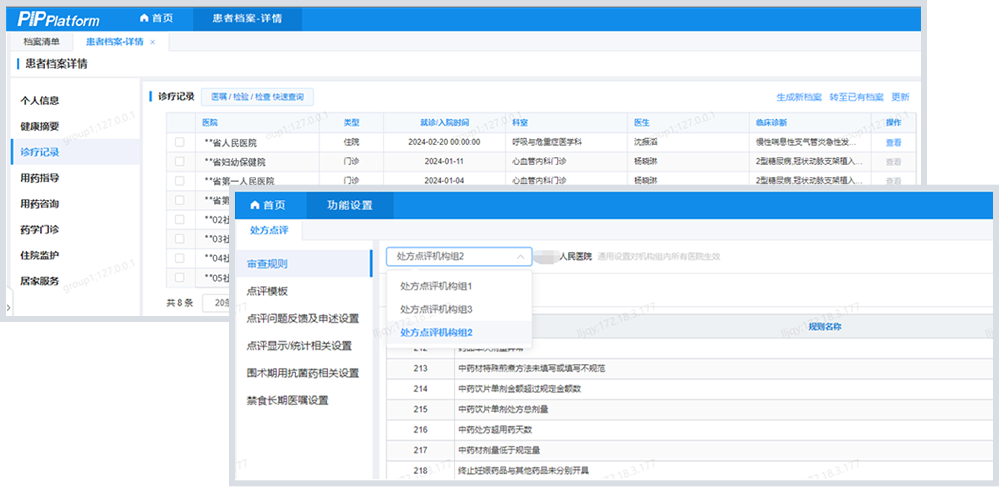The height and width of the screenshot is (488, 1000).
Task: Collapse the 处方点评机构组2 dropdown via its arrow
Action: 521,257
